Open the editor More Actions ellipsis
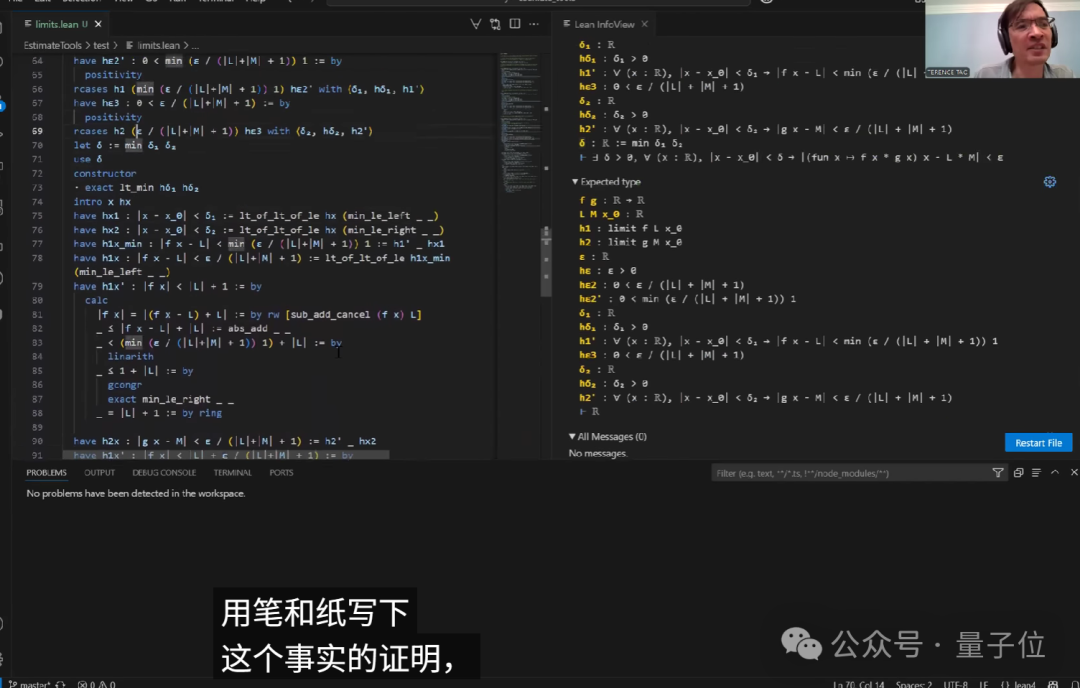This screenshot has width=1080, height=688. [x=534, y=24]
